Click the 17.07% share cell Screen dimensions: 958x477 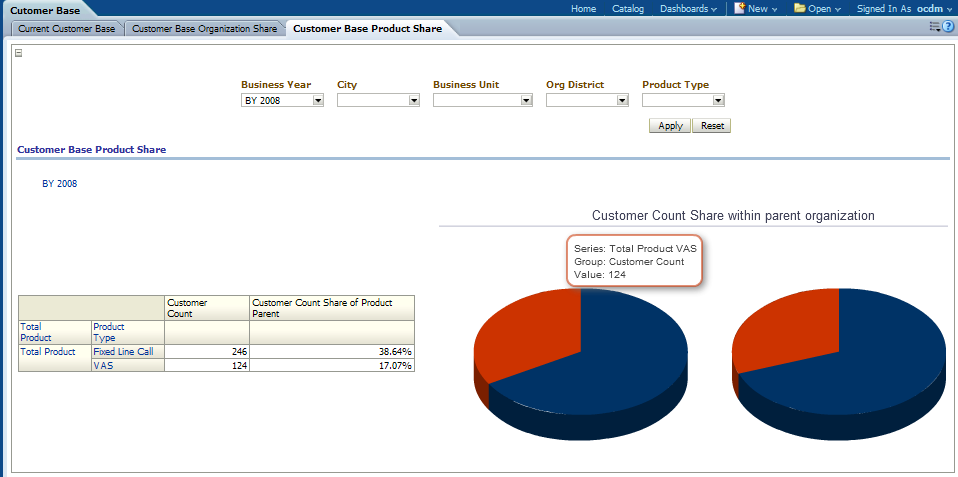332,365
